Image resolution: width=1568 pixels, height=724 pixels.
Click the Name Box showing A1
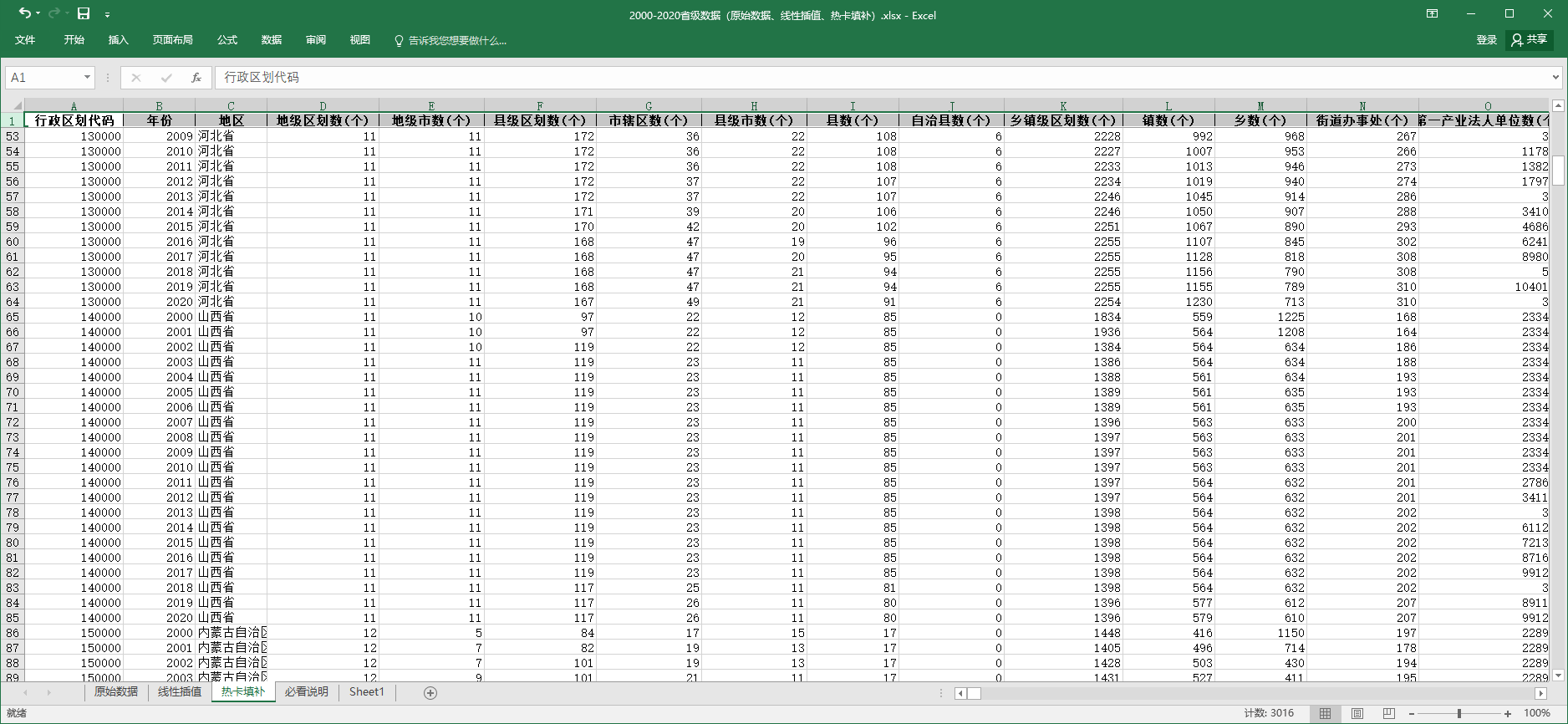click(x=43, y=78)
